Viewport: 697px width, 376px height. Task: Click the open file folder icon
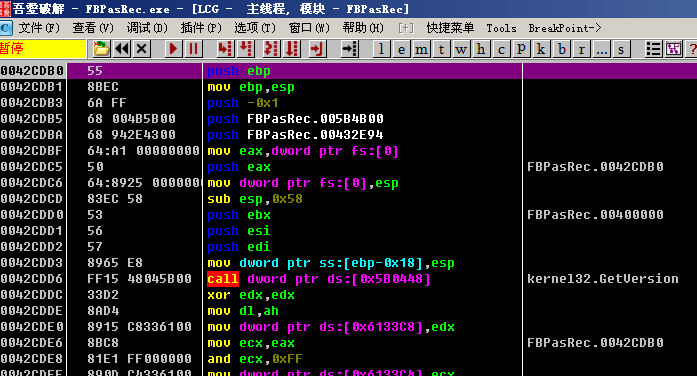(101, 48)
